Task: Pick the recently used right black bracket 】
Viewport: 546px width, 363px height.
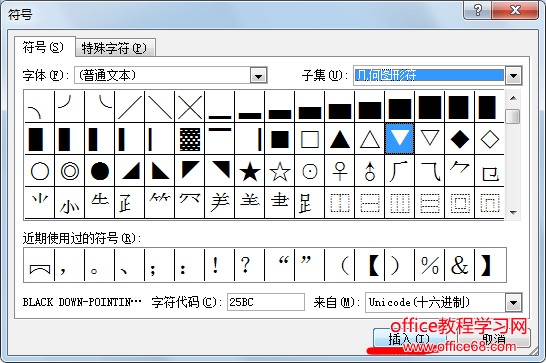Action: [x=489, y=265]
